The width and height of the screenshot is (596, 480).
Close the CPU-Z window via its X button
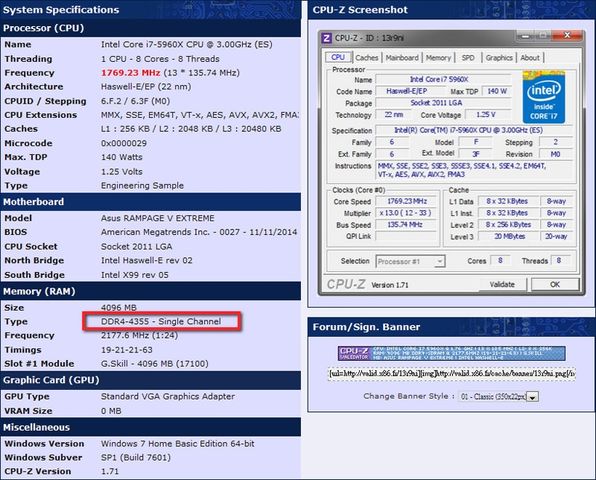567,36
